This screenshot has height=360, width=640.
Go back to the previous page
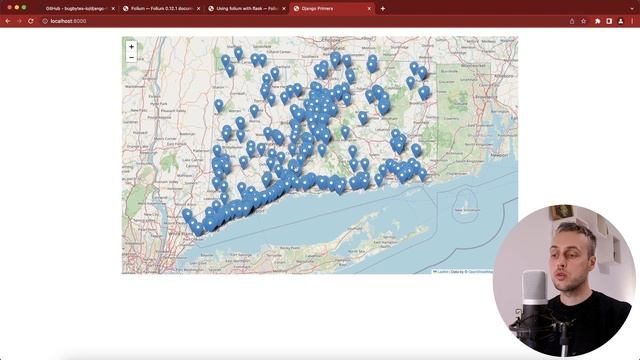(8, 21)
